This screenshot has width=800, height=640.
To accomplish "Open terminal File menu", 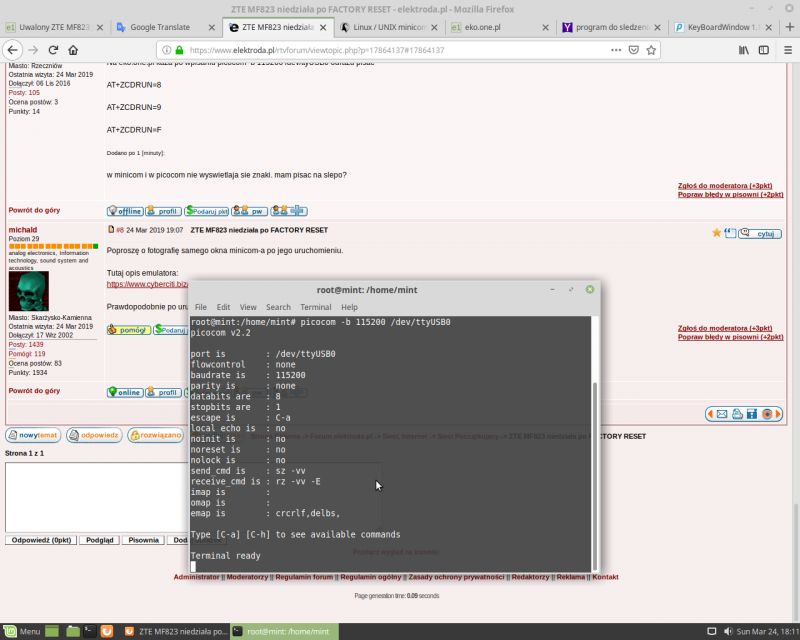I will coord(201,307).
